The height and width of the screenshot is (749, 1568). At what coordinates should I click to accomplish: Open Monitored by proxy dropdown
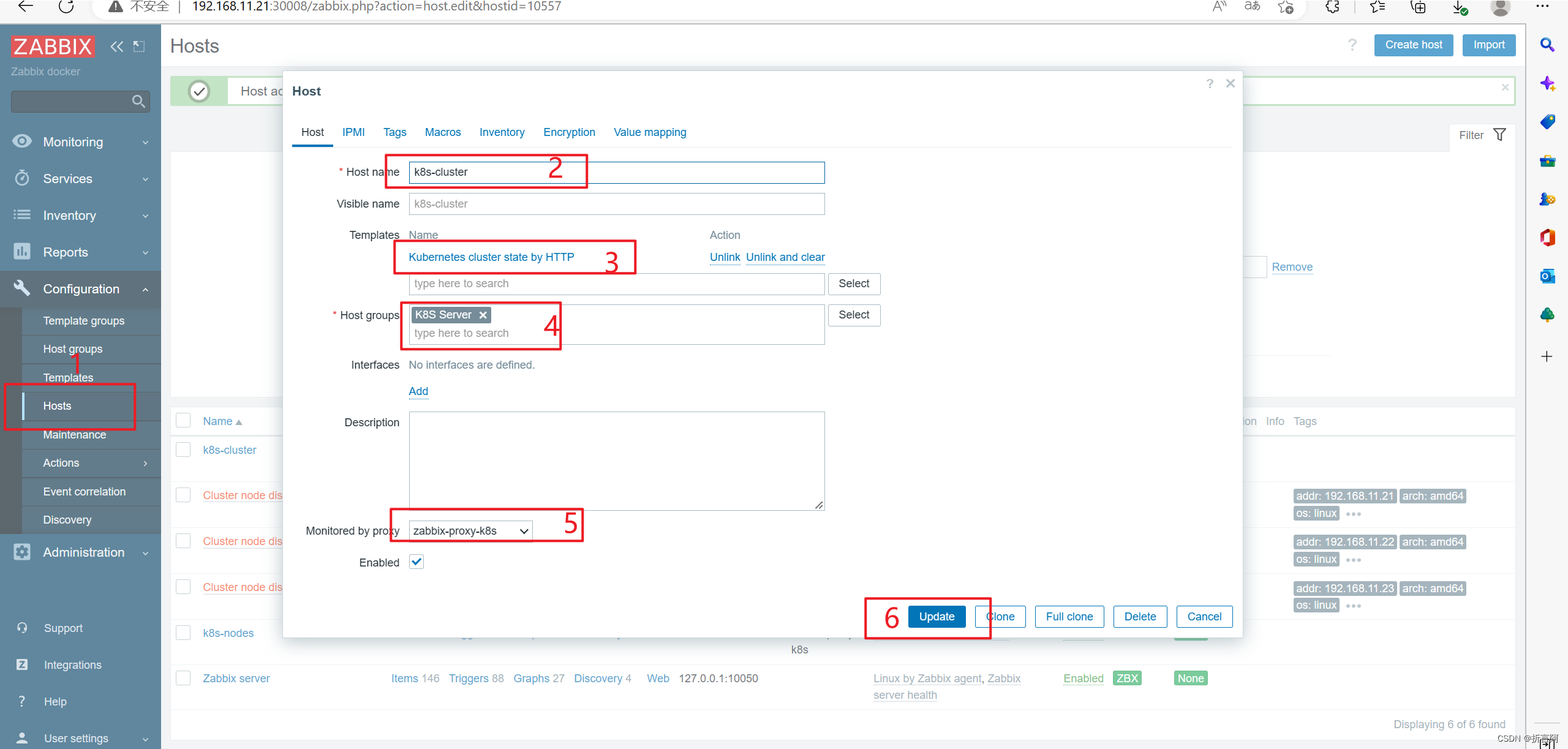(x=470, y=531)
